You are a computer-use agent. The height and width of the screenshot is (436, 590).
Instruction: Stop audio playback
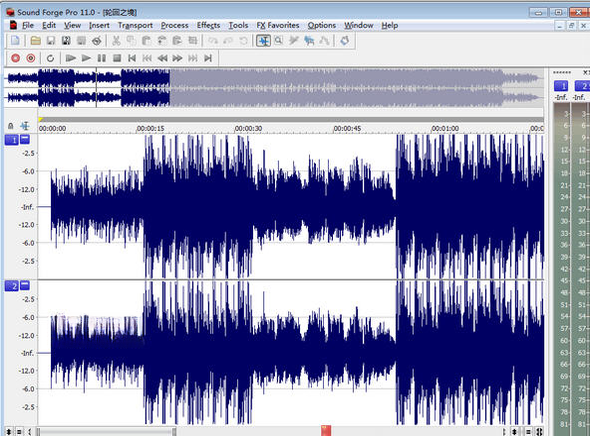point(117,58)
